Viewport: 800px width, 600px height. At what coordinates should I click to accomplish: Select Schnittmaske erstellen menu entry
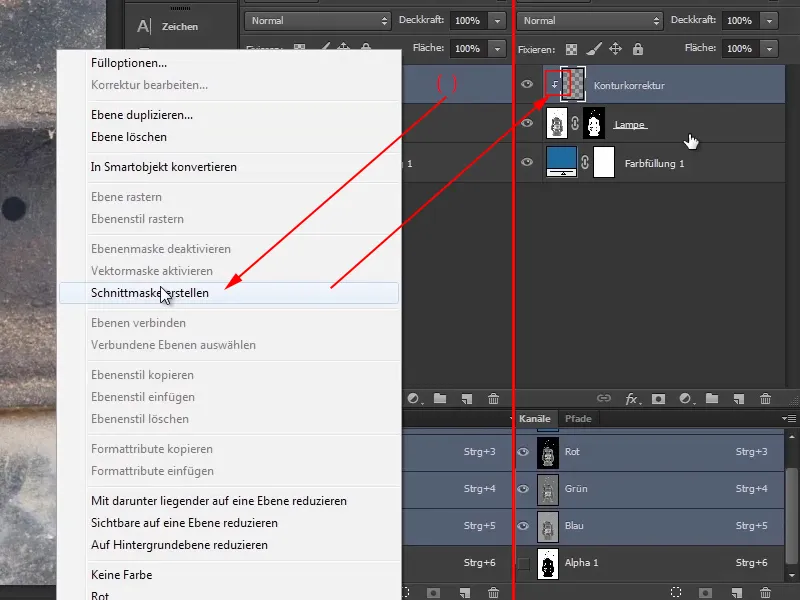pyautogui.click(x=229, y=293)
